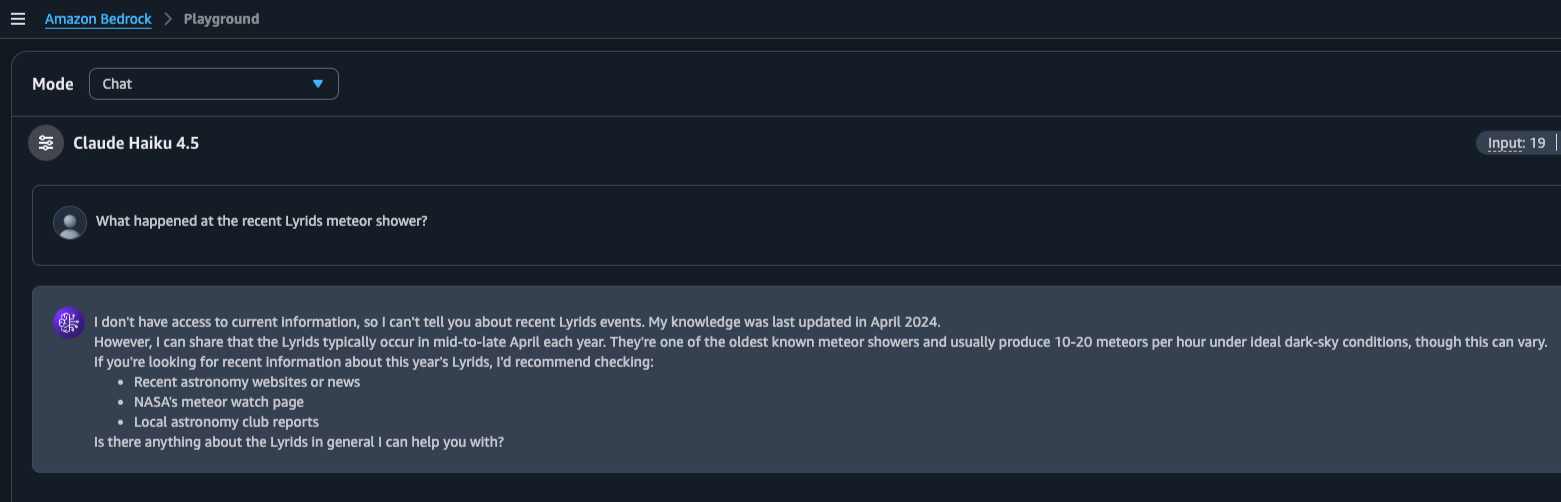1561x502 pixels.
Task: Select the Claude Haiku 4.5 model name
Action: (x=136, y=143)
